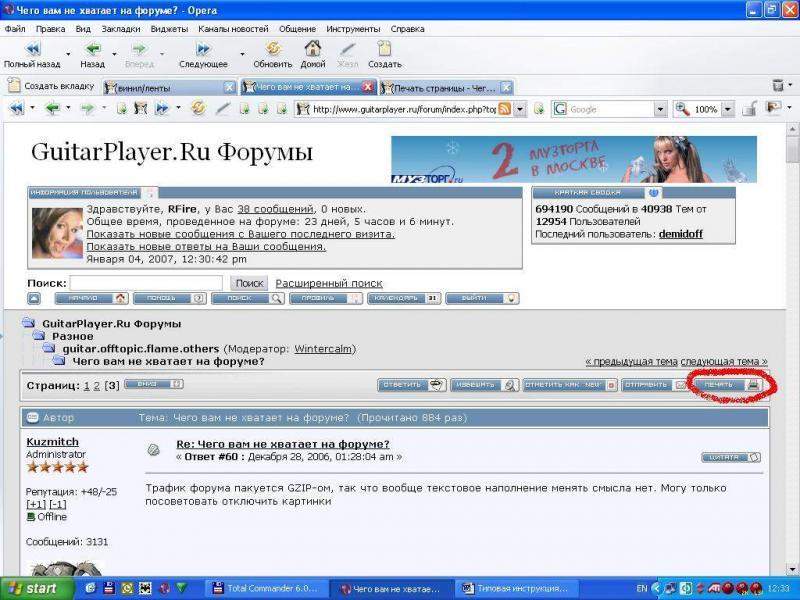Go to the home page via Домой
The image size is (800, 600).
click(x=313, y=55)
